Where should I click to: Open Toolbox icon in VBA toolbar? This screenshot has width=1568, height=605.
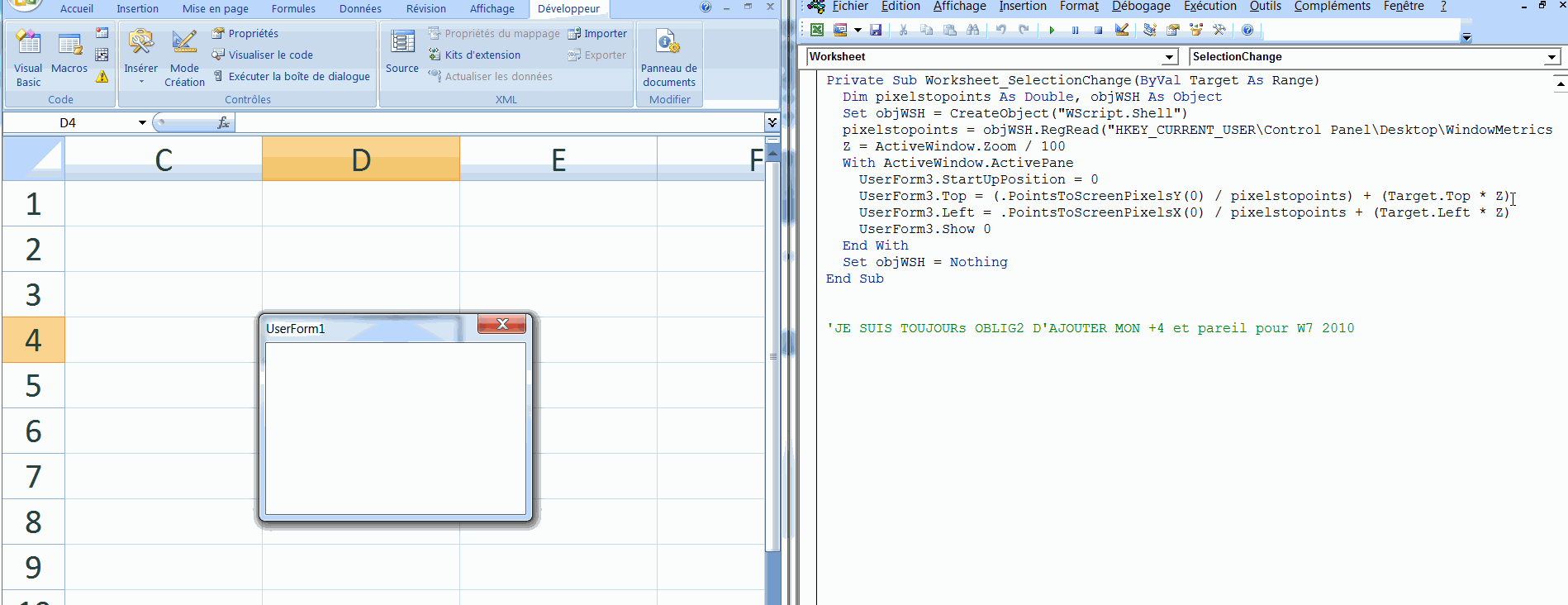coord(1219,30)
